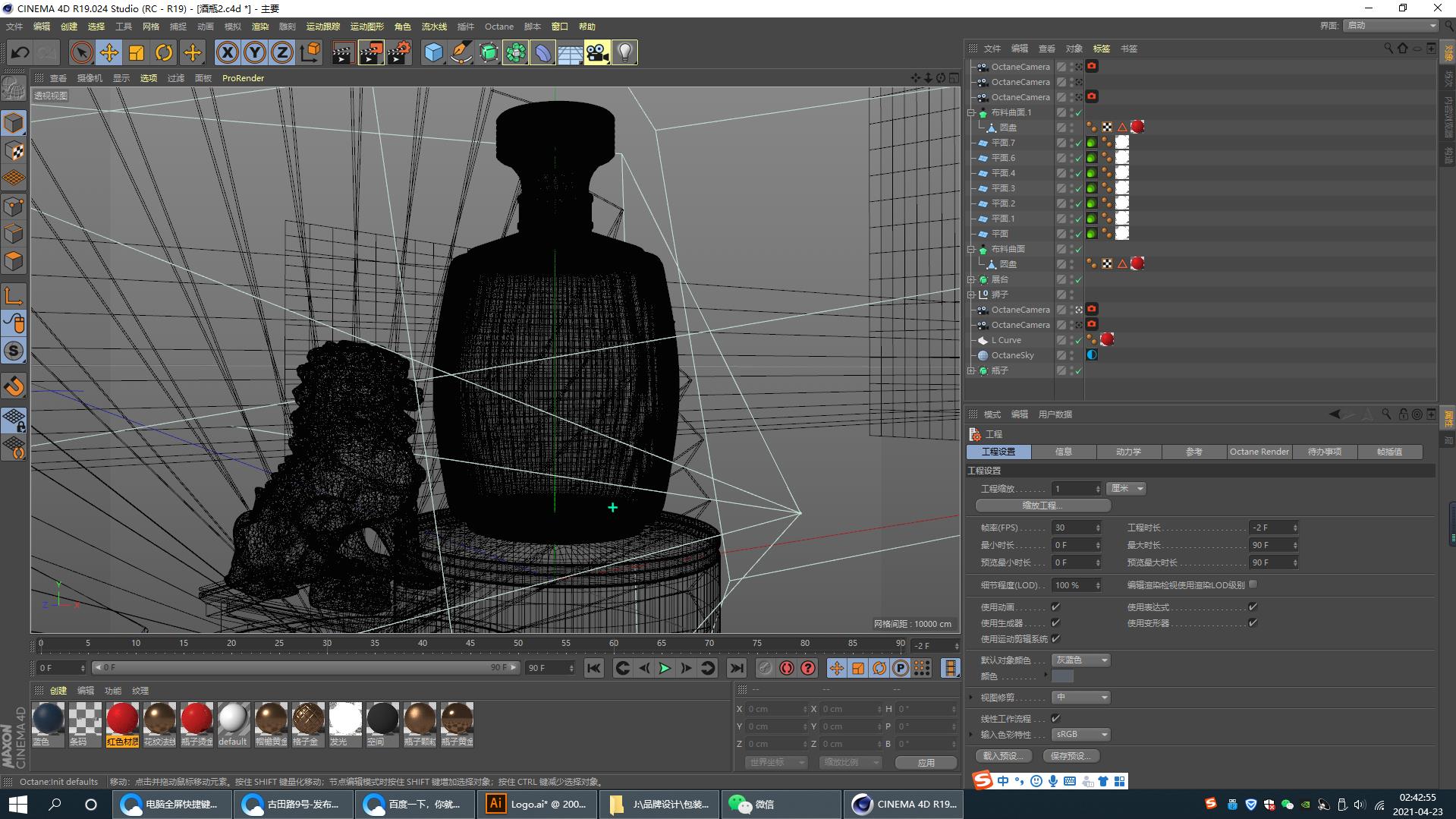Screen dimensions: 1456x819
Task: Collapse the 布料曲面.1 object
Action: (x=971, y=112)
